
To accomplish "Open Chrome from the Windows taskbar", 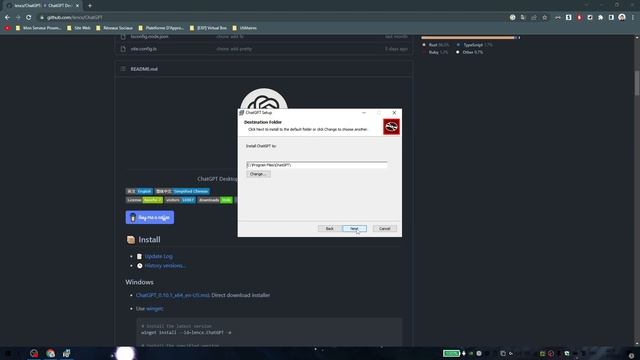I will click(50, 353).
